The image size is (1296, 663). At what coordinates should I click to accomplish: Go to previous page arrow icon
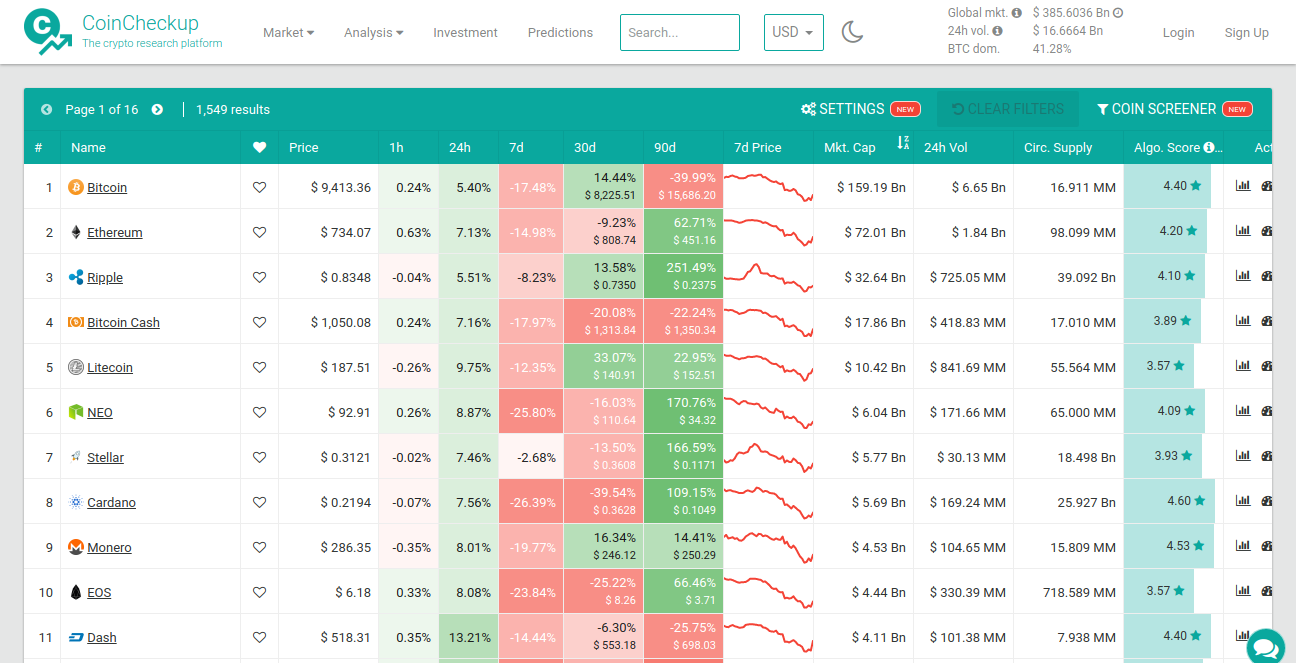coord(47,109)
